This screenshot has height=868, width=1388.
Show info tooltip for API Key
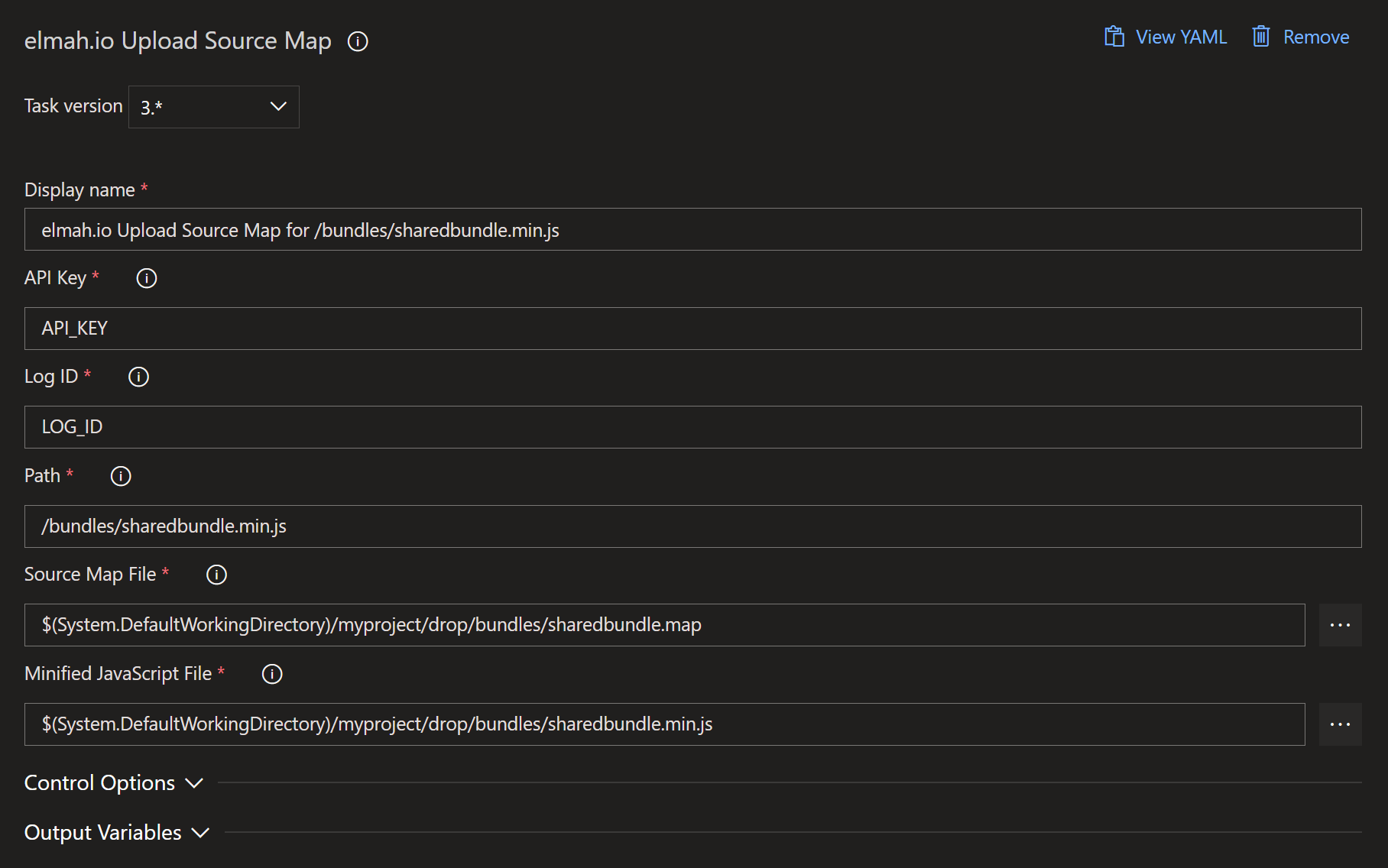tap(147, 278)
